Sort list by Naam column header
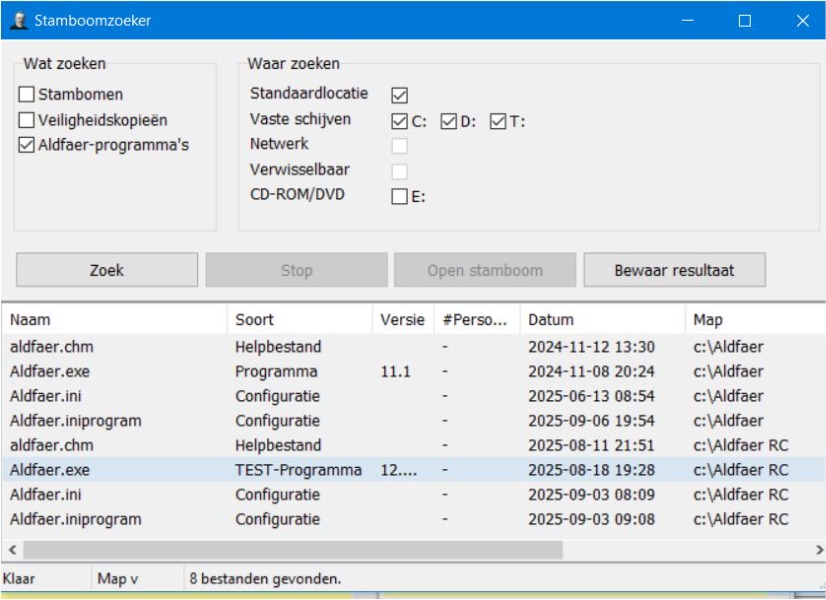Image resolution: width=826 pixels, height=600 pixels. pyautogui.click(x=114, y=320)
